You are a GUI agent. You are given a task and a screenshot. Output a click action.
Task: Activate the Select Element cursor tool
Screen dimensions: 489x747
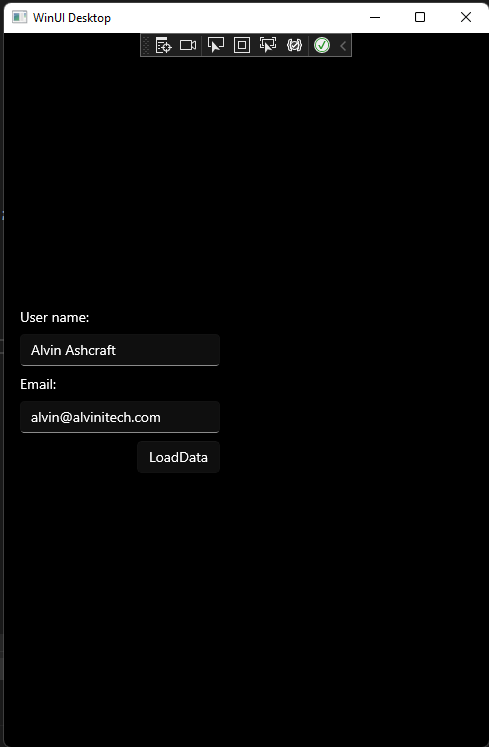click(x=216, y=45)
